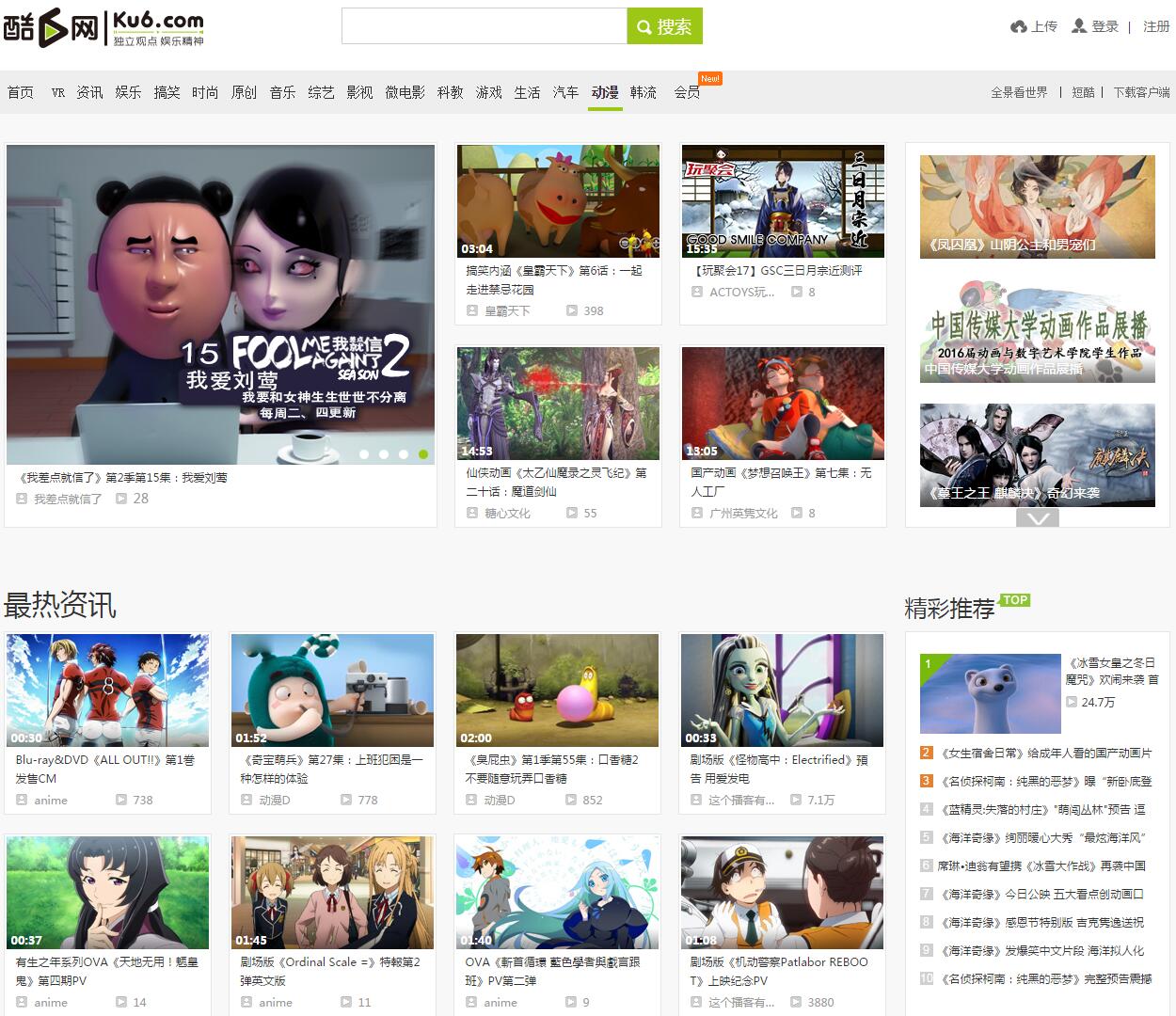Open 皇霸天下 第6话 video thumbnail

[x=558, y=200]
